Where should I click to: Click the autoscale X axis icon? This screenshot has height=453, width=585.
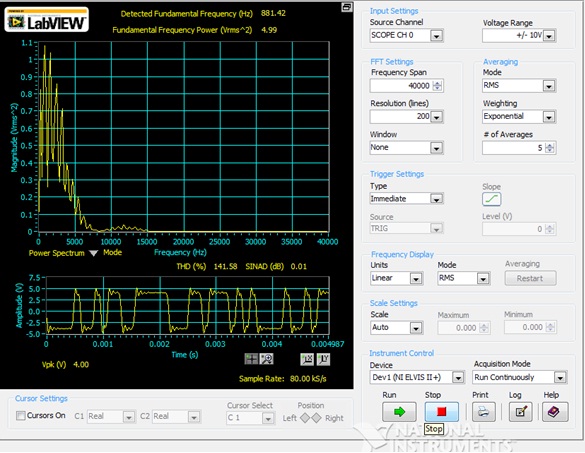point(307,359)
